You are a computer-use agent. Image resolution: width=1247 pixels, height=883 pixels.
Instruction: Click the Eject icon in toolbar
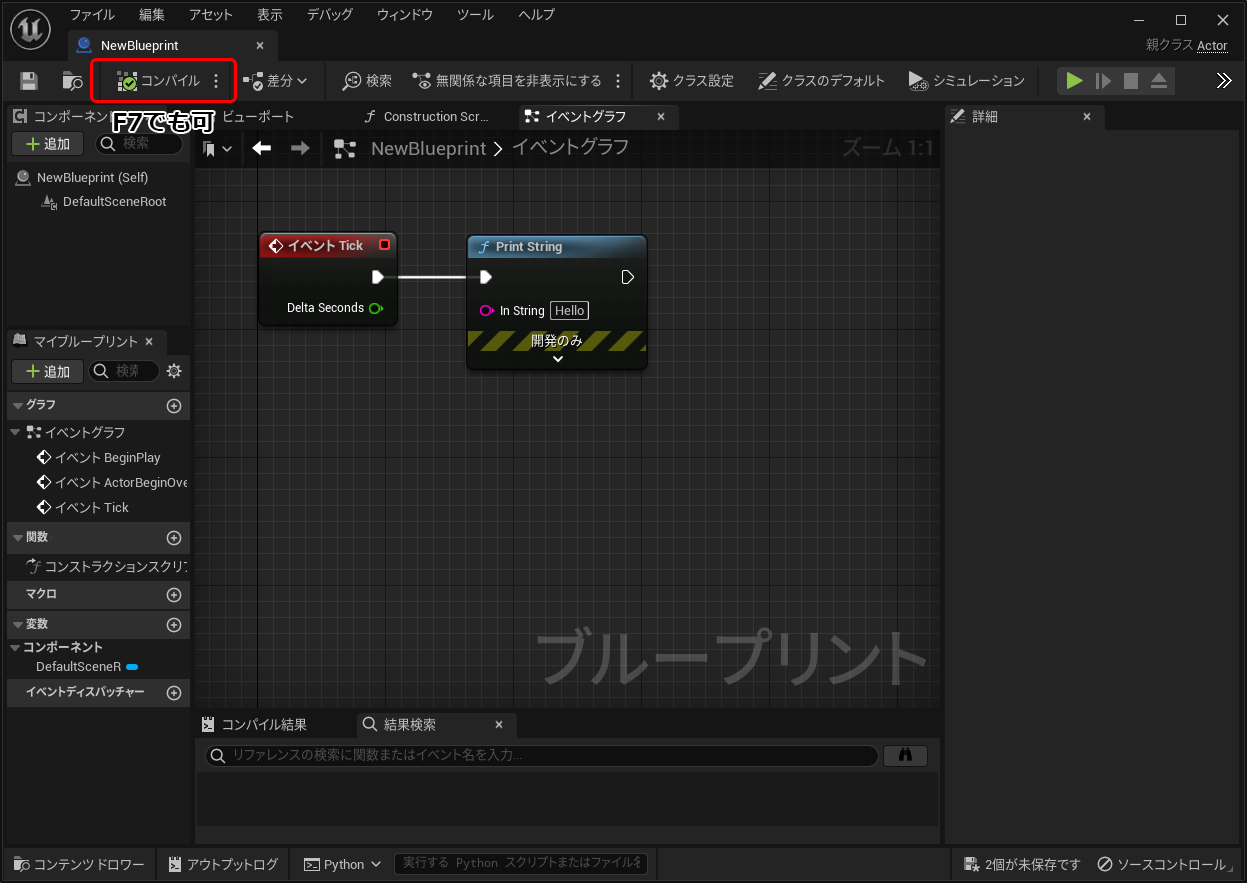(x=1159, y=81)
